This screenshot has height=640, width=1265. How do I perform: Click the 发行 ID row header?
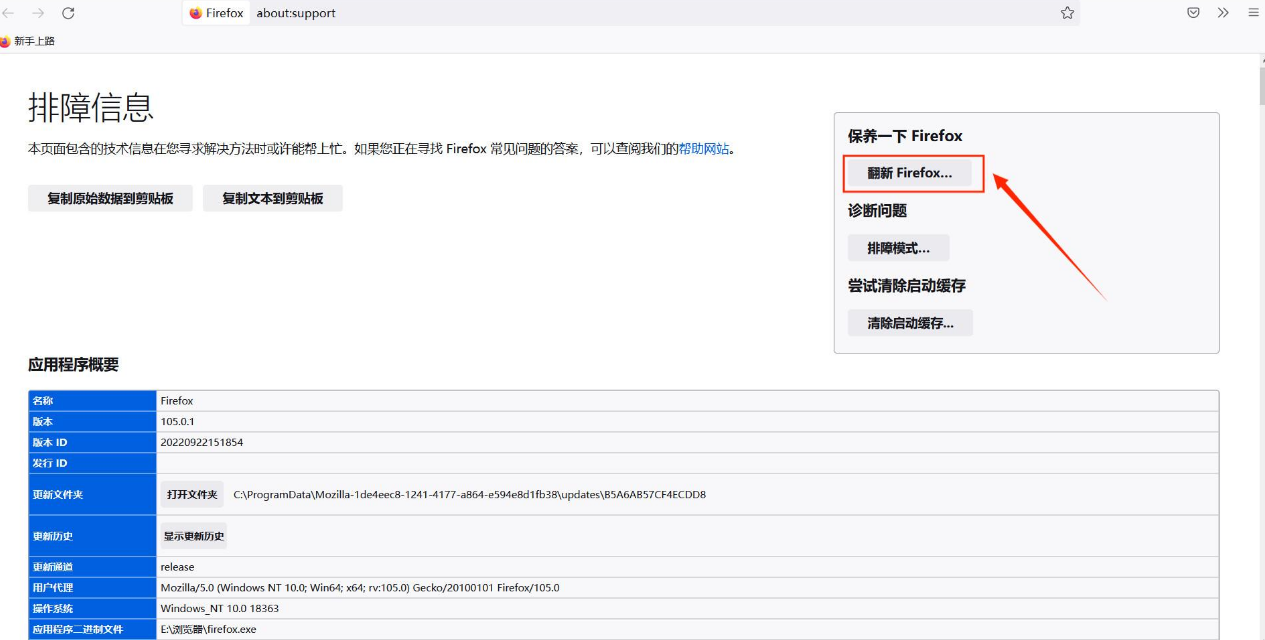point(93,463)
